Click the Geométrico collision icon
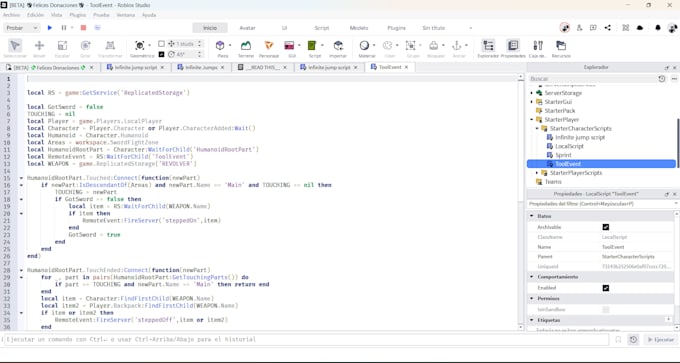 pyautogui.click(x=140, y=46)
